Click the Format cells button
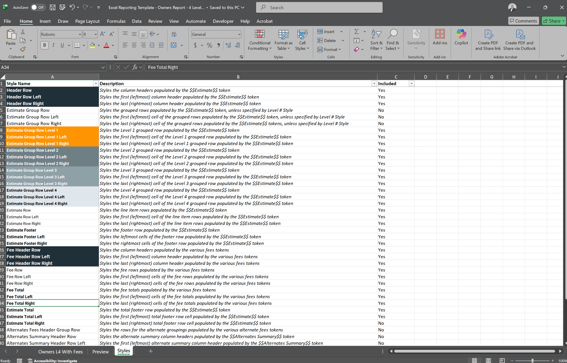Screen dimensions: 567x363 click(330, 49)
